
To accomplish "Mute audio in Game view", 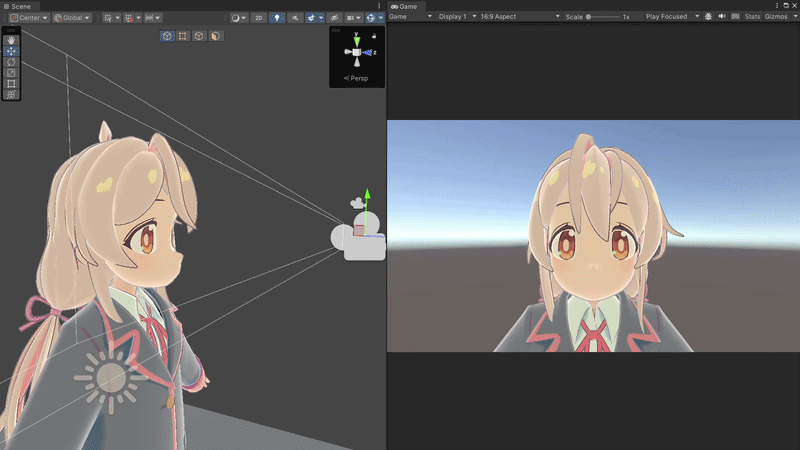I will point(722,16).
